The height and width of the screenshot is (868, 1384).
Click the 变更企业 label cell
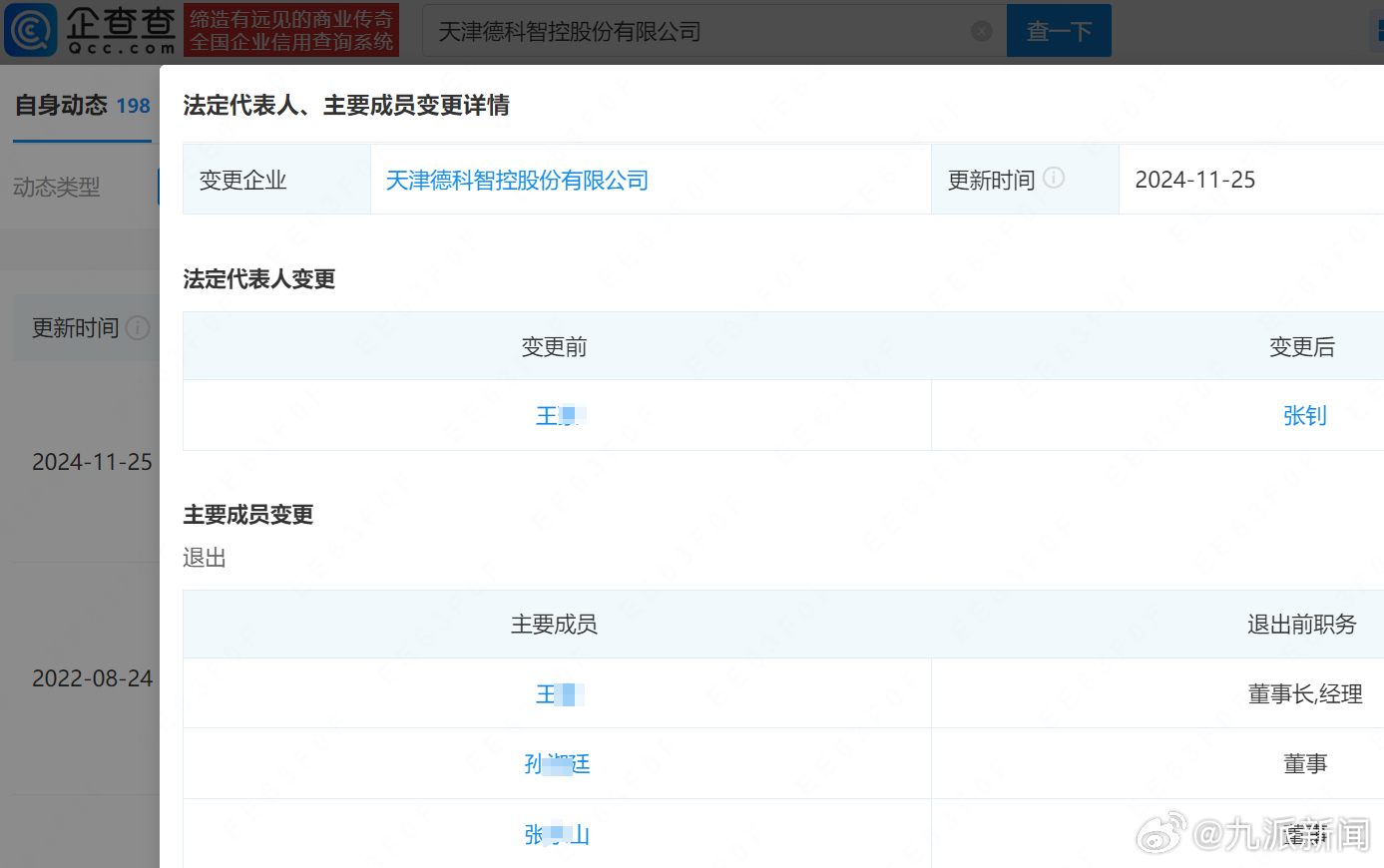(x=276, y=180)
